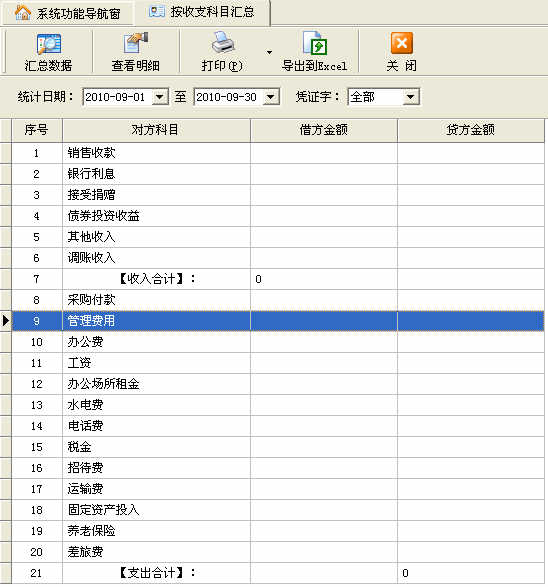Click the 贷方金额 column header
The height and width of the screenshot is (587, 548).
click(471, 130)
